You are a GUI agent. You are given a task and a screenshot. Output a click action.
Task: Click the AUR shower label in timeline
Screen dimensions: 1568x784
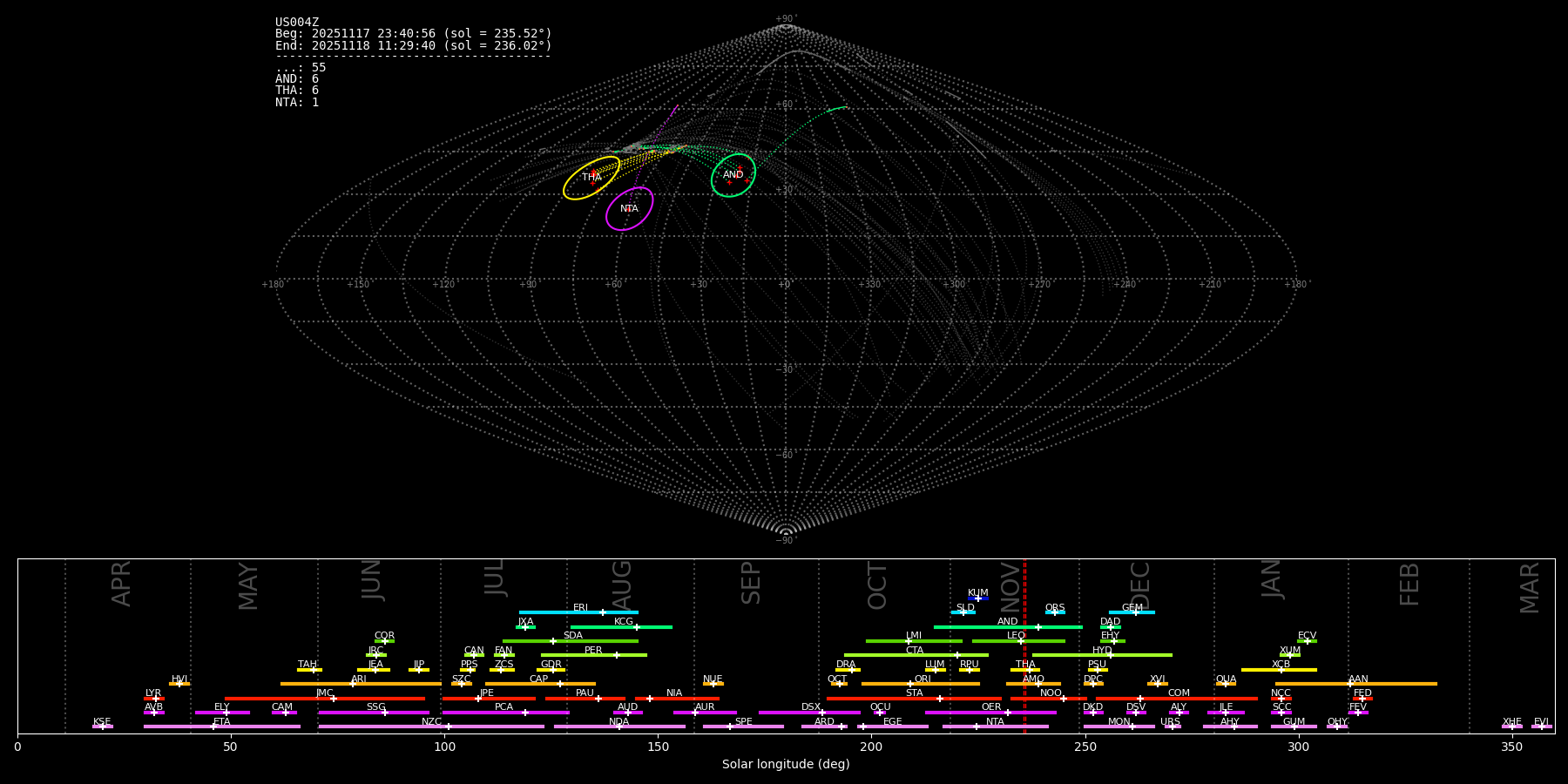705,707
